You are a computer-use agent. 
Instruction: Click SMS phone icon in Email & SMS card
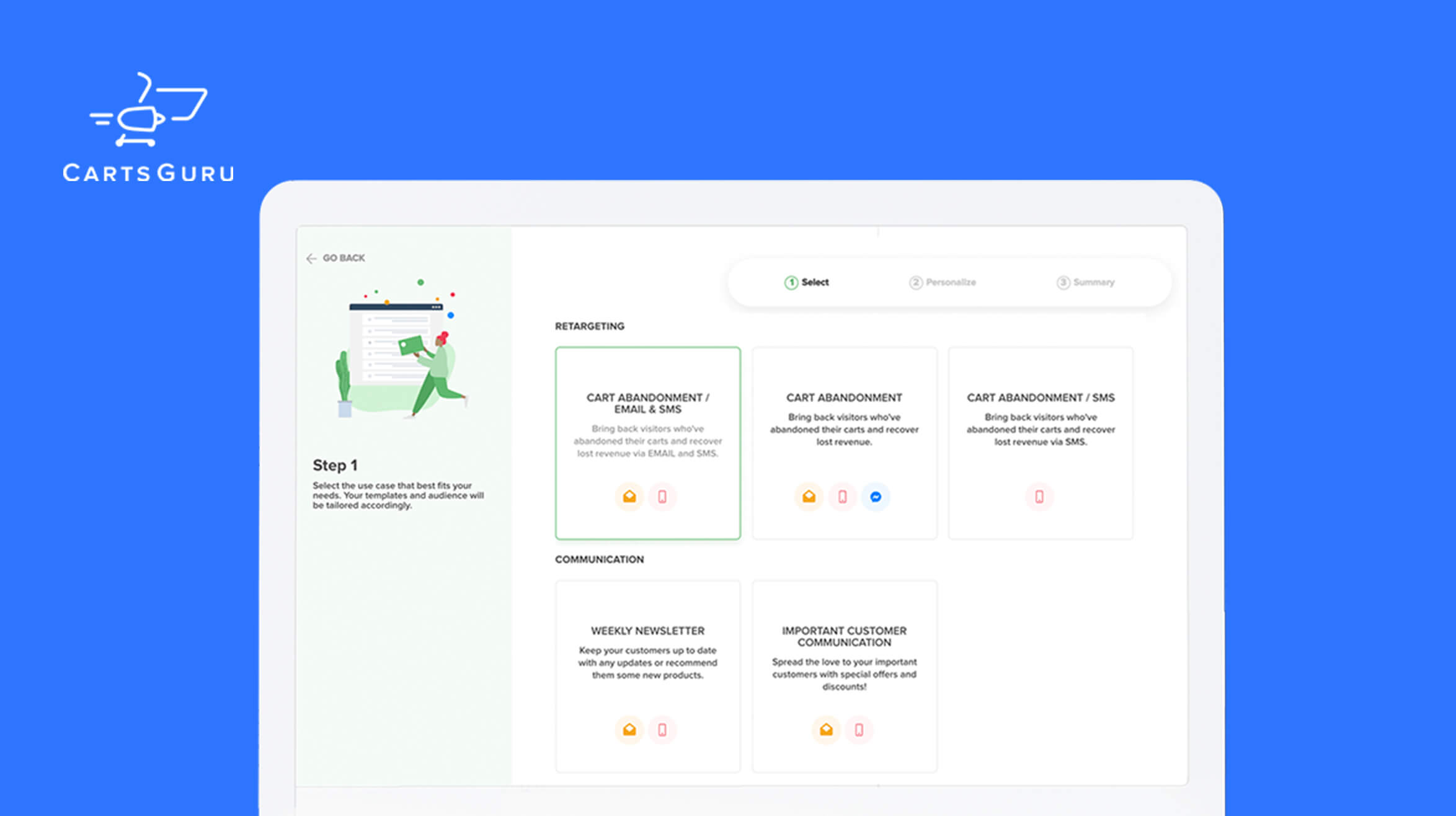click(662, 497)
